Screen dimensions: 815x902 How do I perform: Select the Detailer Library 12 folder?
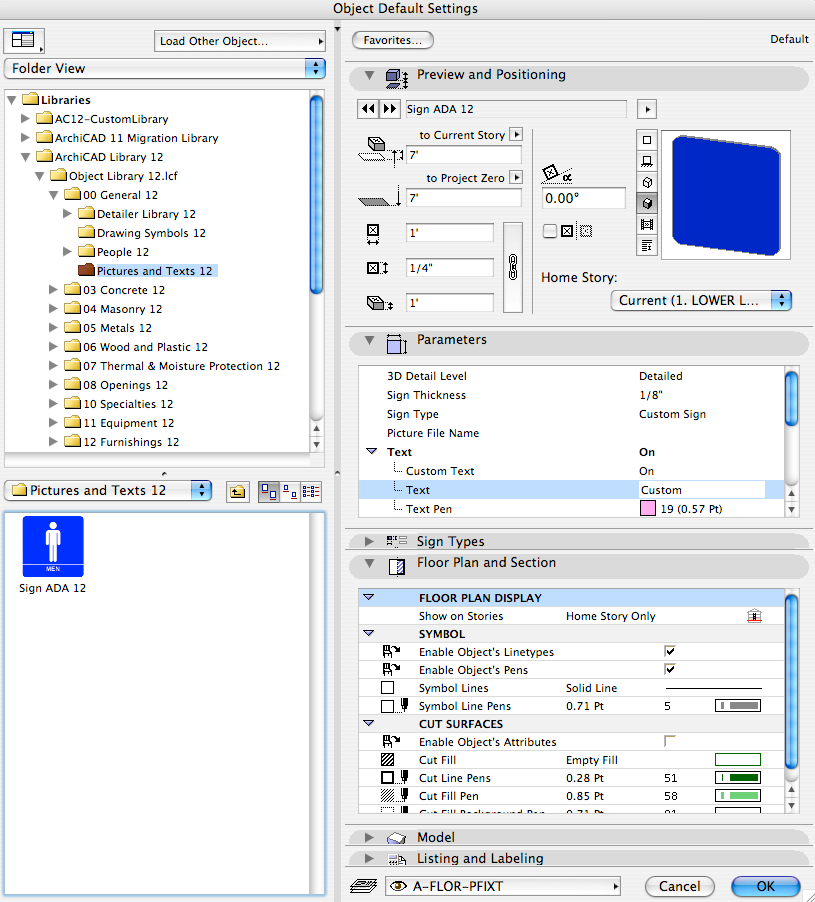coord(137,214)
